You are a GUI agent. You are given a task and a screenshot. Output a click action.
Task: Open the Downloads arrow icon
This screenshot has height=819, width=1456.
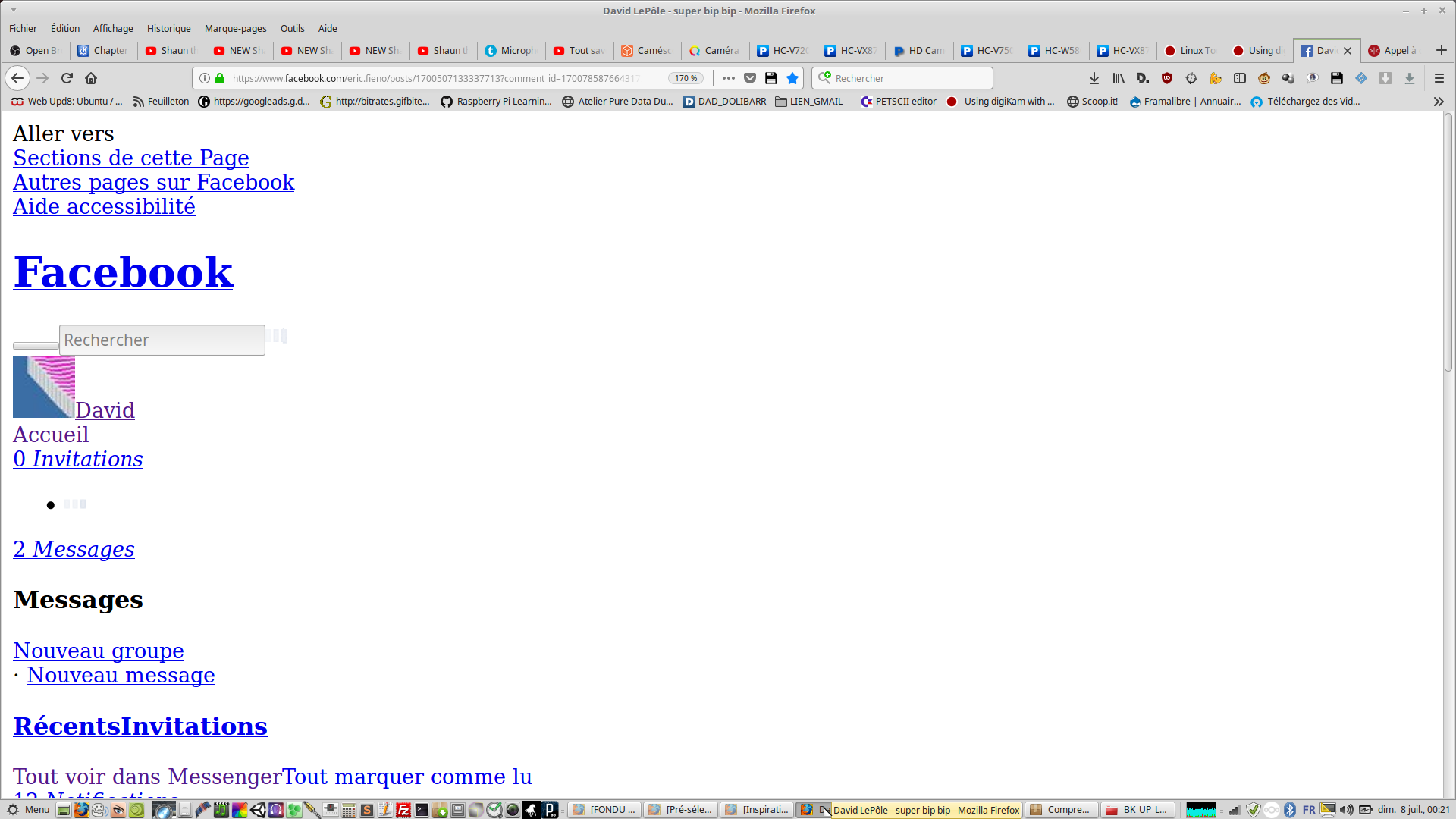(1094, 78)
